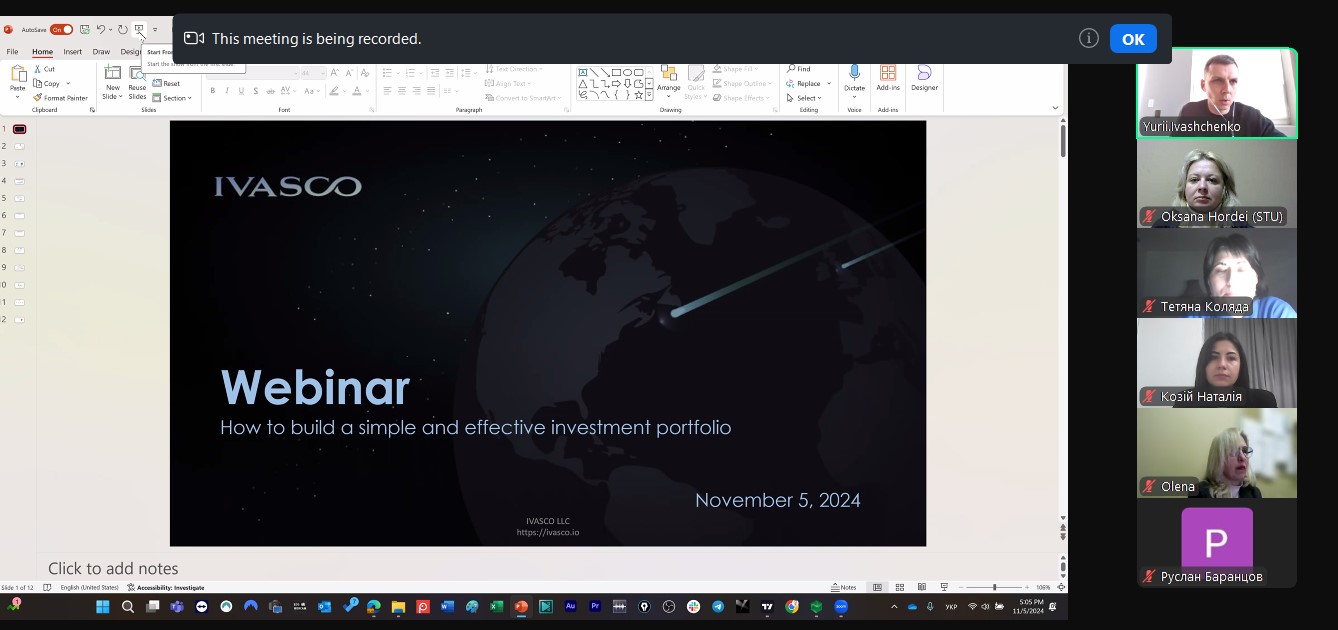Customize Quick Access Toolbar dropdown

tap(155, 30)
